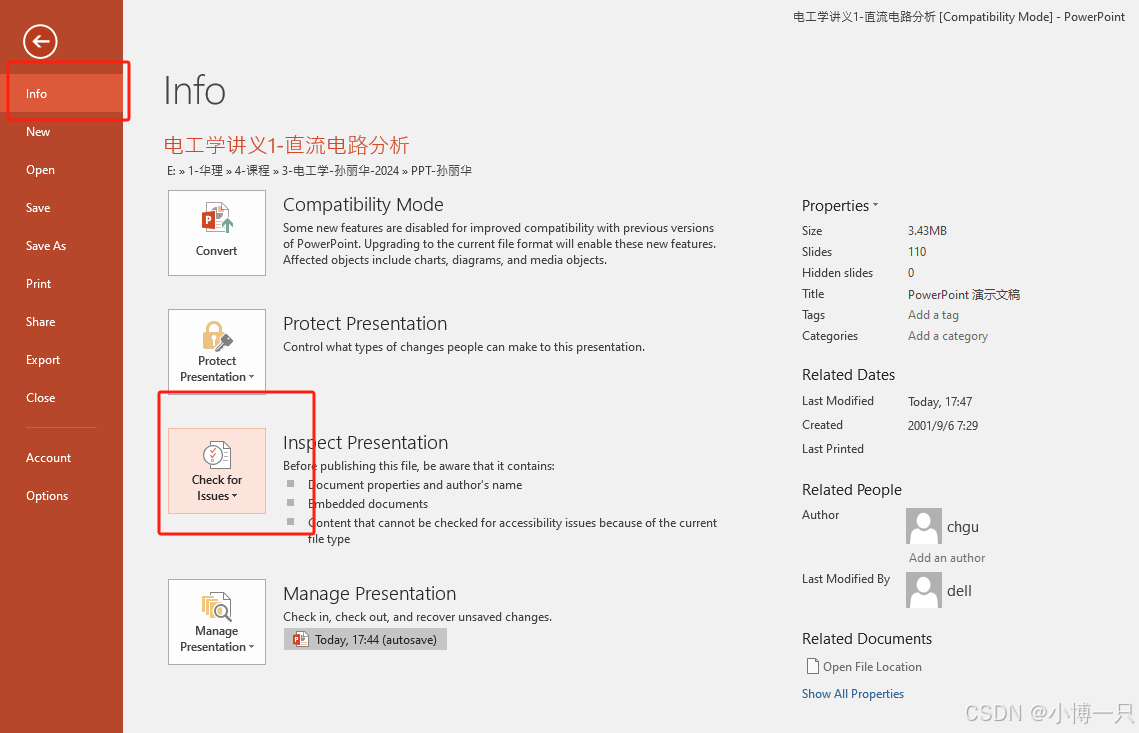Click the Related Dates heading
The height and width of the screenshot is (733, 1139).
pos(848,375)
